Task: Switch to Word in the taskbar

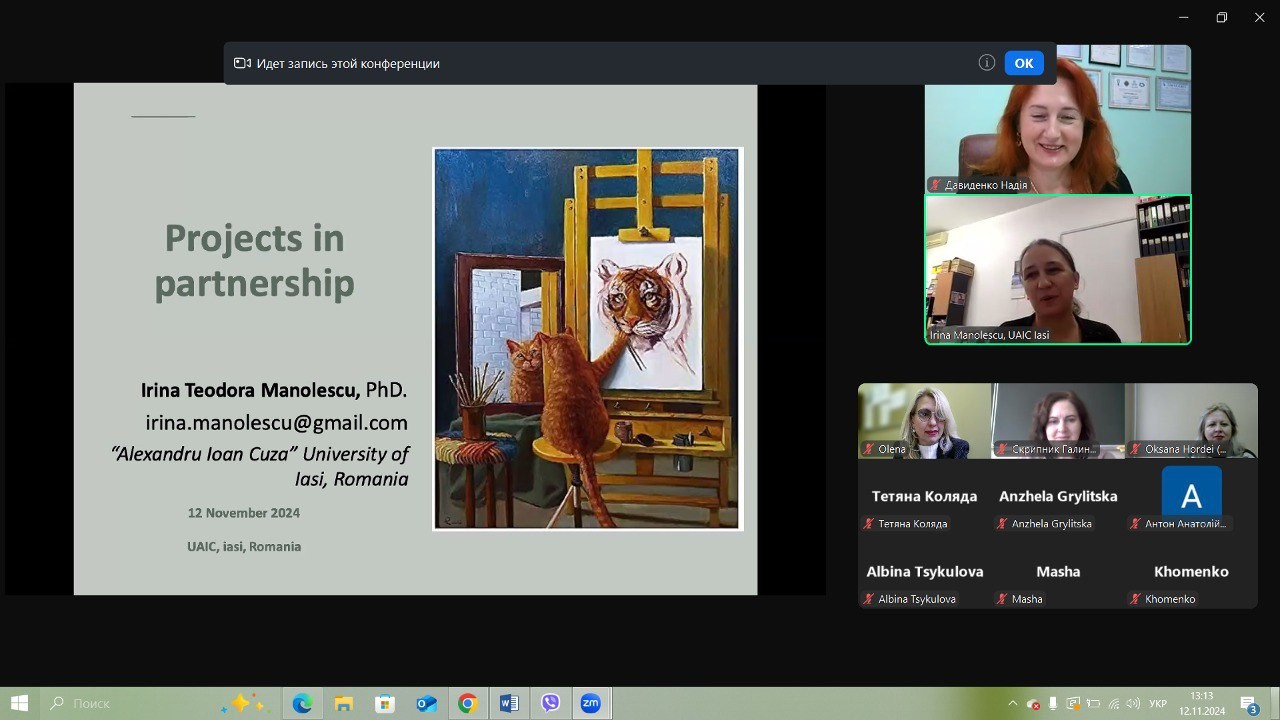Action: pos(509,704)
